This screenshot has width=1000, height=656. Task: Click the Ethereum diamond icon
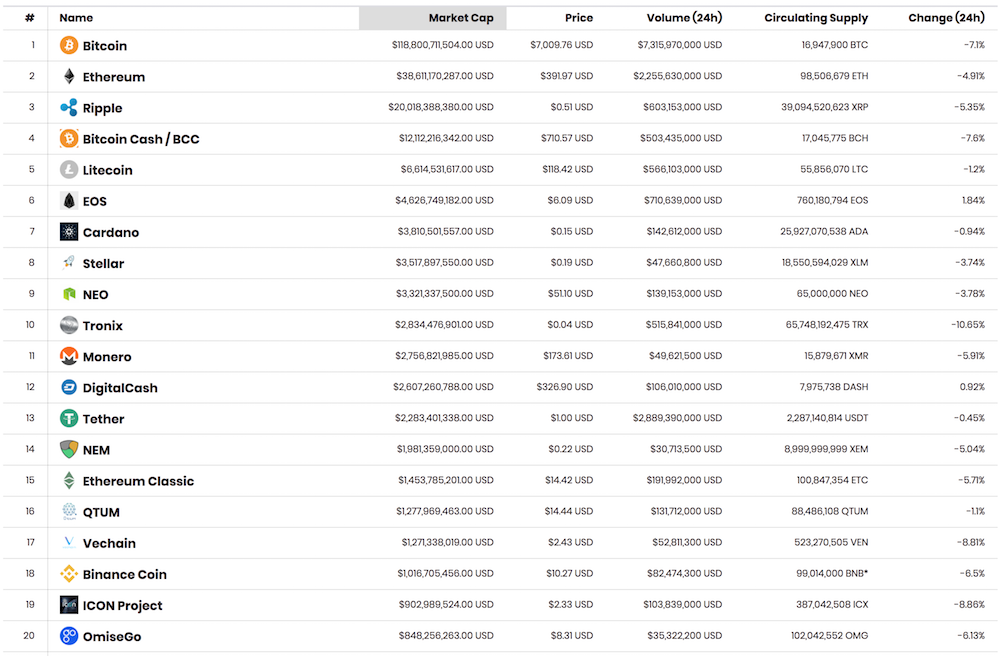[69, 77]
